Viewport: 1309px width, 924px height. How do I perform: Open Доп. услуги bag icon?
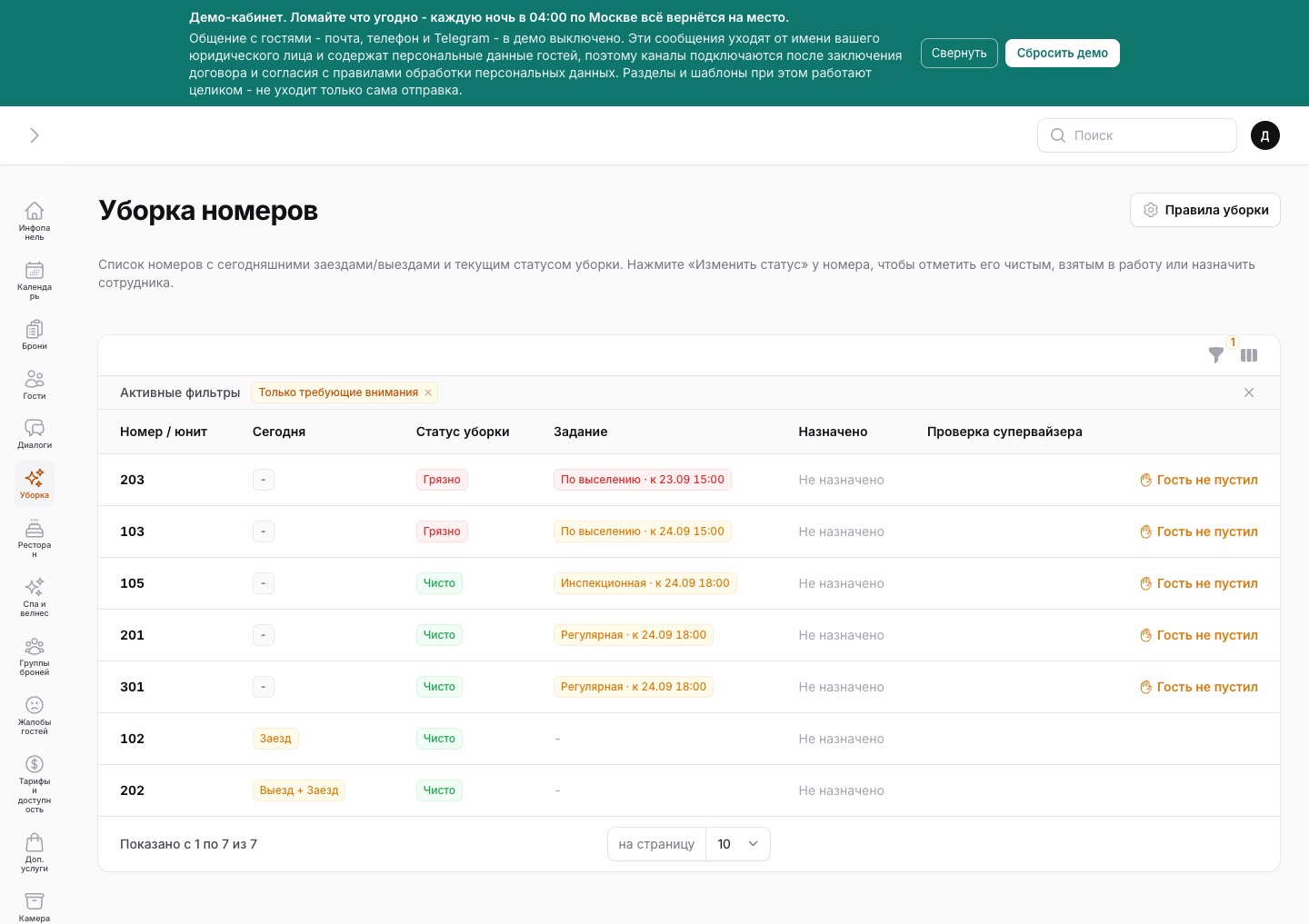coord(35,852)
